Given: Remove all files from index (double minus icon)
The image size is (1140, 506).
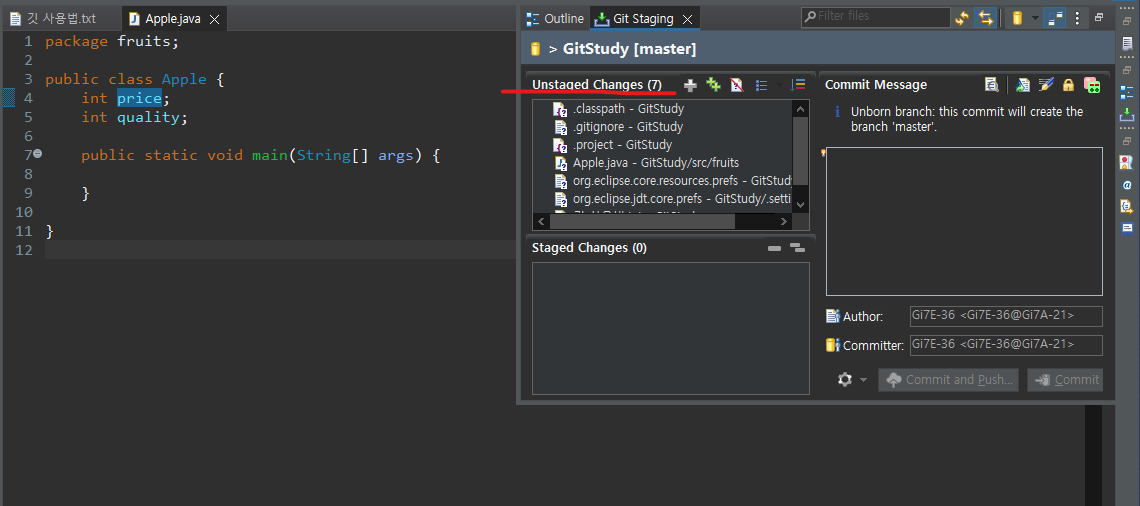Looking at the screenshot, I should pyautogui.click(x=798, y=248).
